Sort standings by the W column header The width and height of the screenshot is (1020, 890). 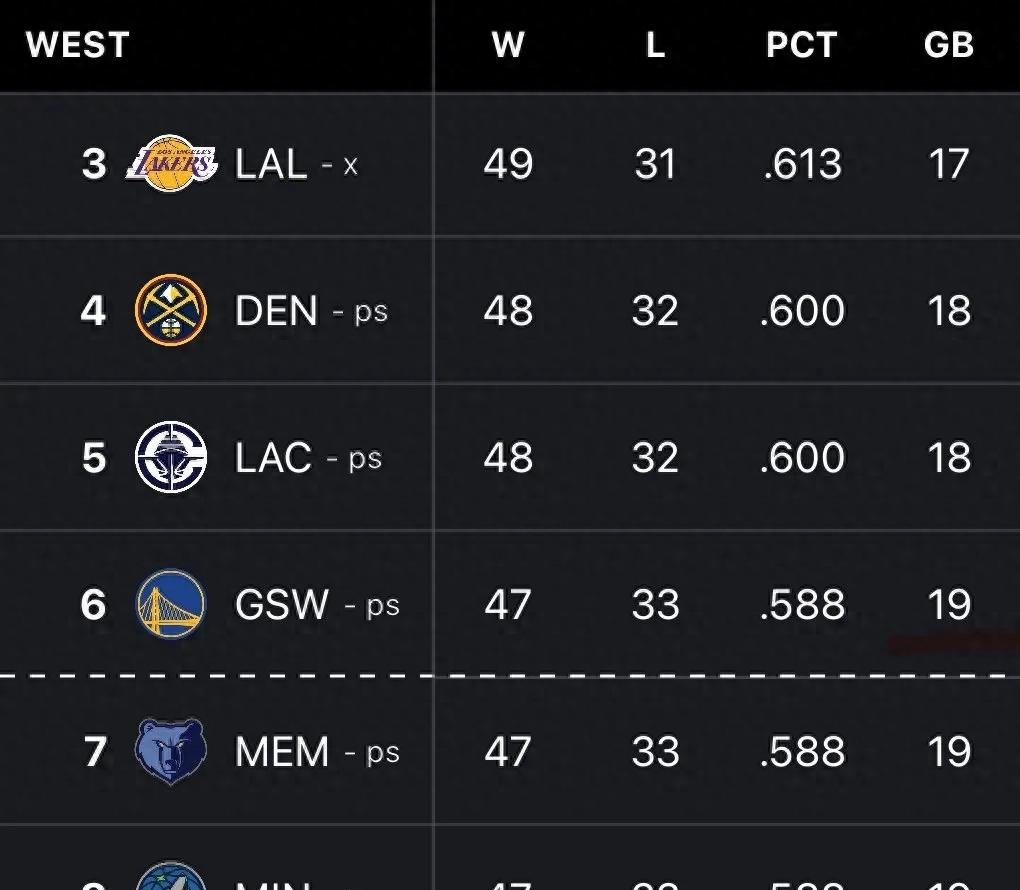pyautogui.click(x=508, y=45)
